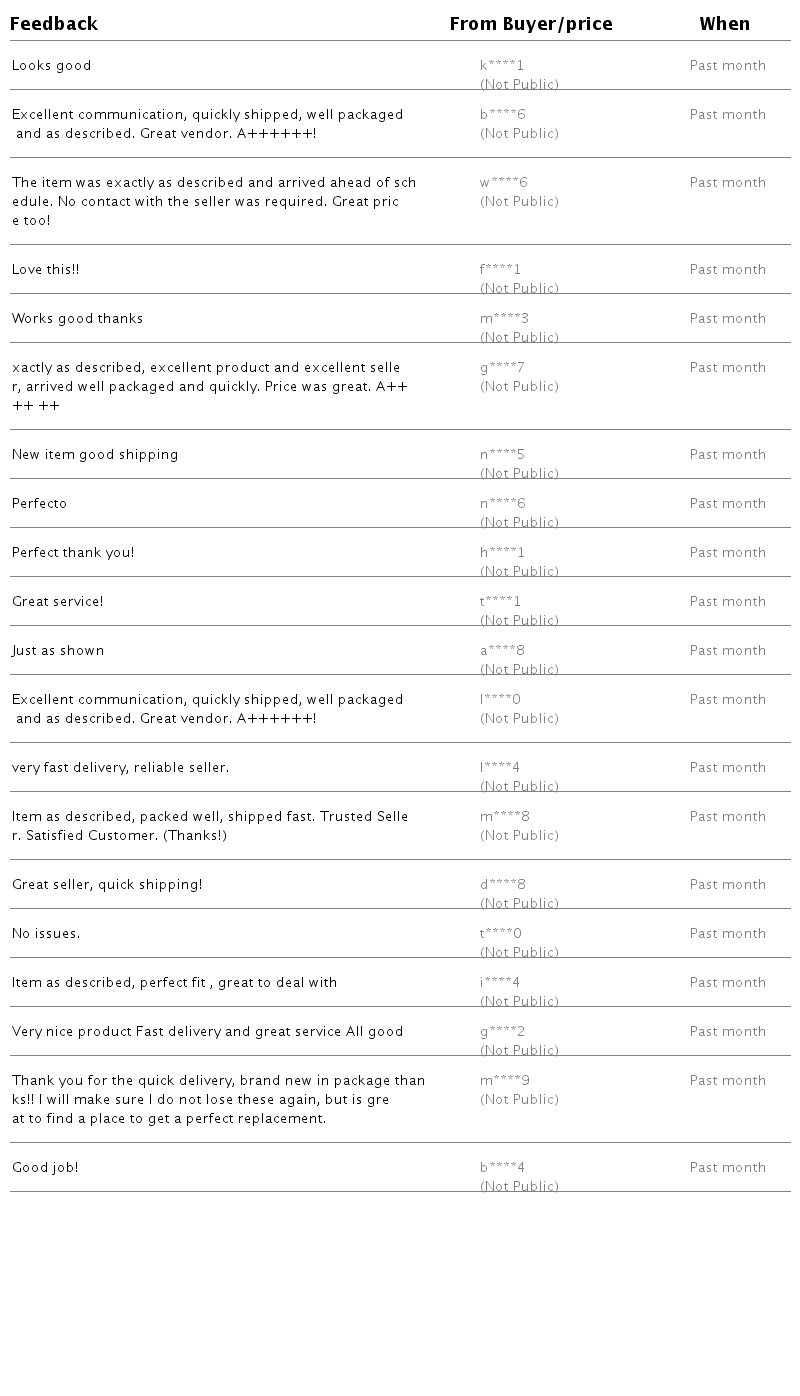Select buyer i****4 username
Image resolution: width=800 pixels, height=1396 pixels.
pos(499,983)
